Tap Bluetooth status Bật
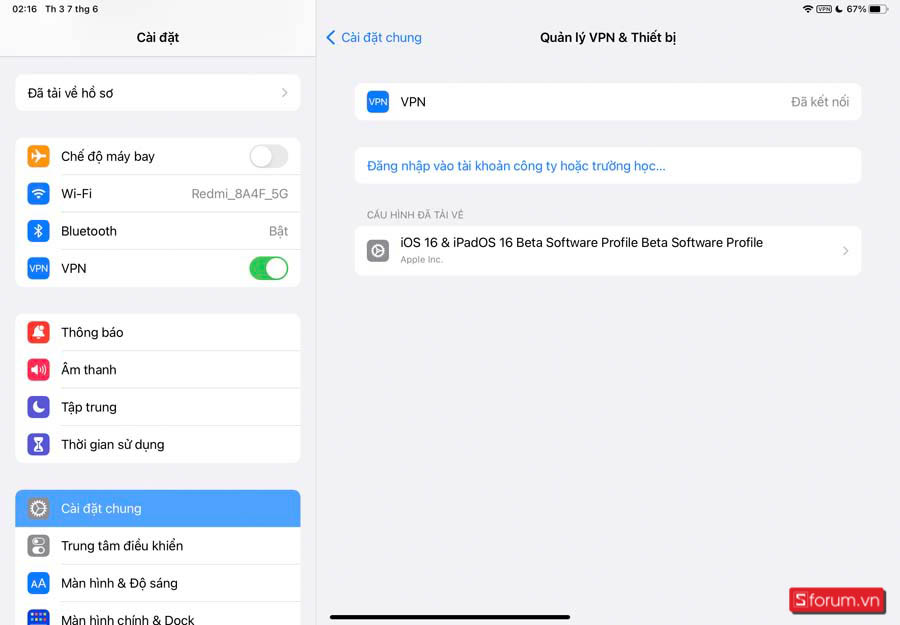Screen dimensions: 900x625 (278, 231)
